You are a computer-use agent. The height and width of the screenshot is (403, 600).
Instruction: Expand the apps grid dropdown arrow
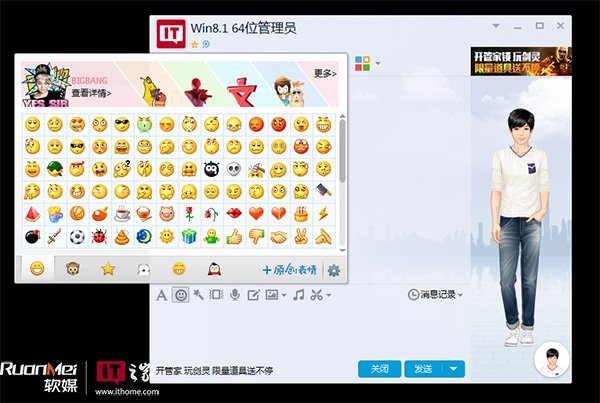[378, 64]
